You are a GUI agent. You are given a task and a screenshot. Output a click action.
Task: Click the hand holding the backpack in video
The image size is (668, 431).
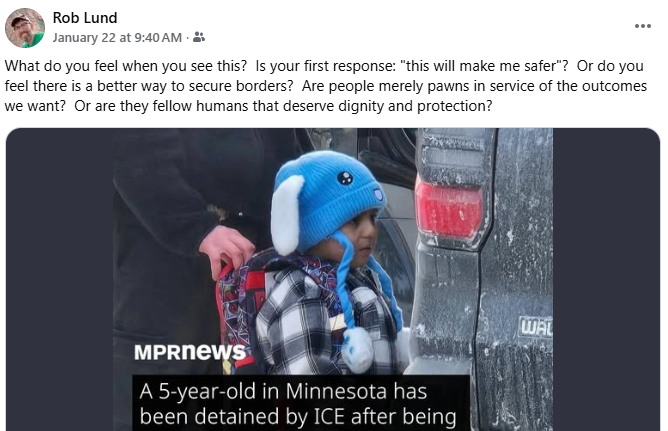227,250
